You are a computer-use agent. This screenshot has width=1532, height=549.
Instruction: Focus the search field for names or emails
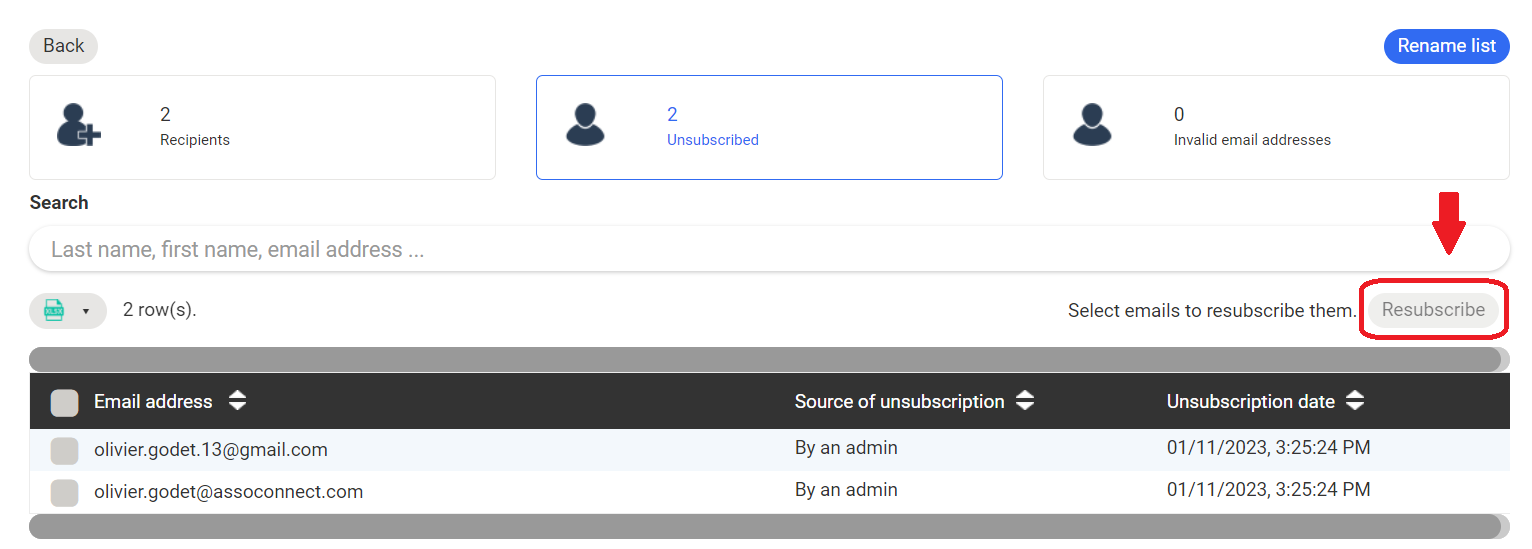pos(769,249)
